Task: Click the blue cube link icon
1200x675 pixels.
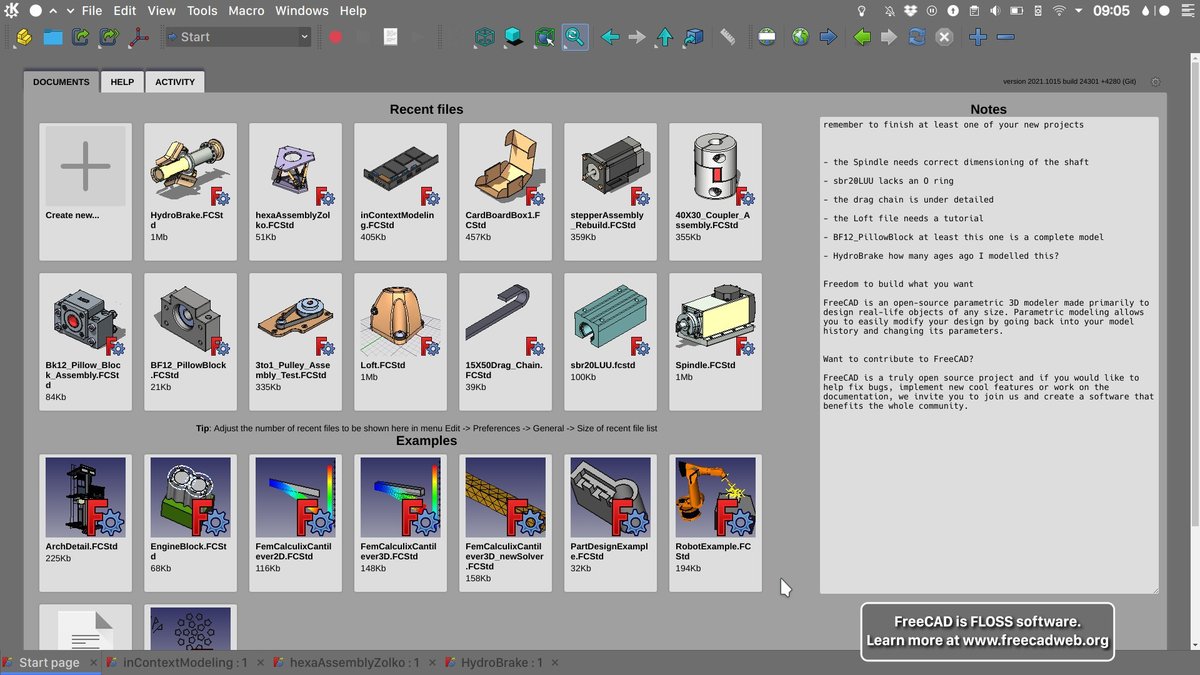Action: click(694, 37)
